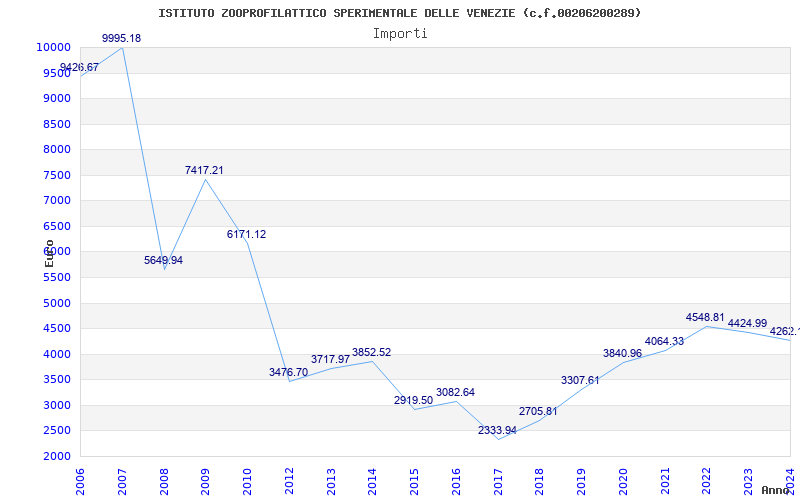
Task: Click x-axis year 2017
Action: [498, 482]
